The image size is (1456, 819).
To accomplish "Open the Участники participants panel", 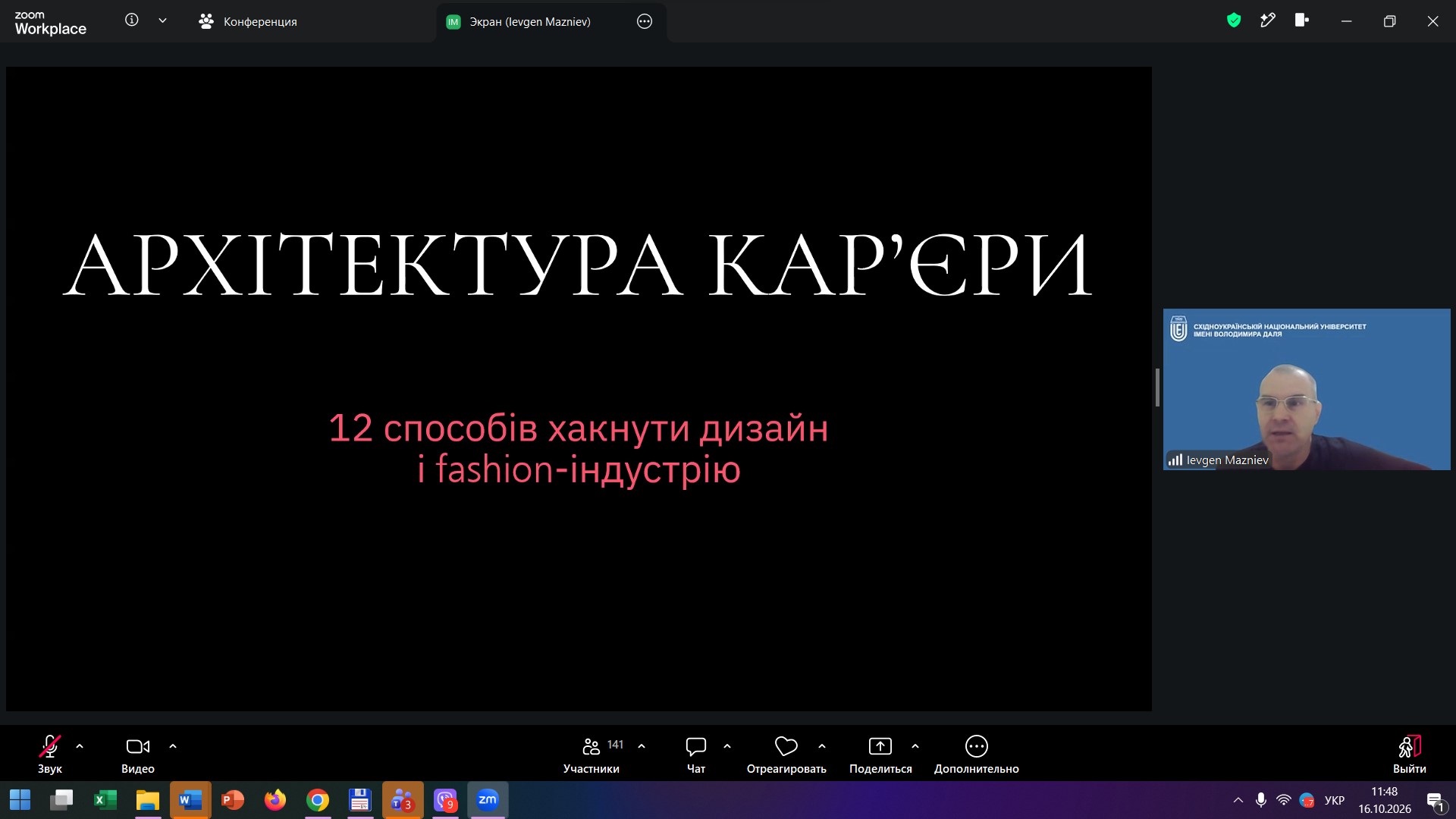I will pyautogui.click(x=591, y=754).
